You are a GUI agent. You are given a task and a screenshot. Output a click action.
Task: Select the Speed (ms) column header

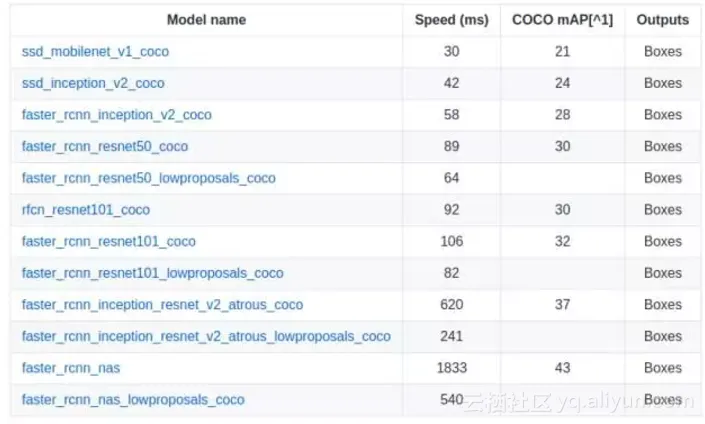tap(451, 19)
